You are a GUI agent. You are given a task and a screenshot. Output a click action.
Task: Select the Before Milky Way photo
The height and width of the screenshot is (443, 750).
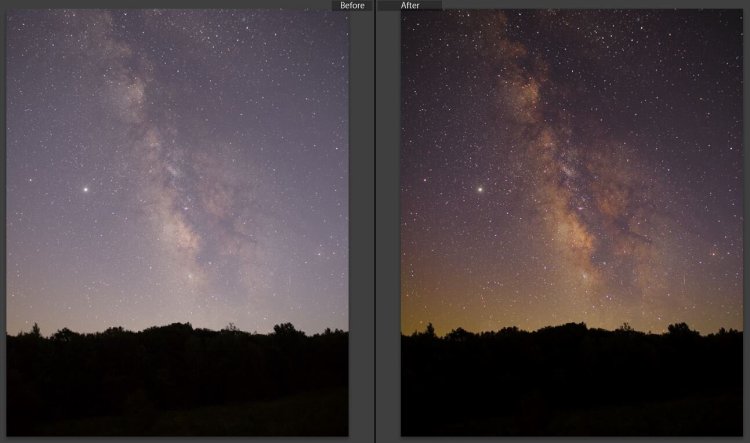[177, 223]
